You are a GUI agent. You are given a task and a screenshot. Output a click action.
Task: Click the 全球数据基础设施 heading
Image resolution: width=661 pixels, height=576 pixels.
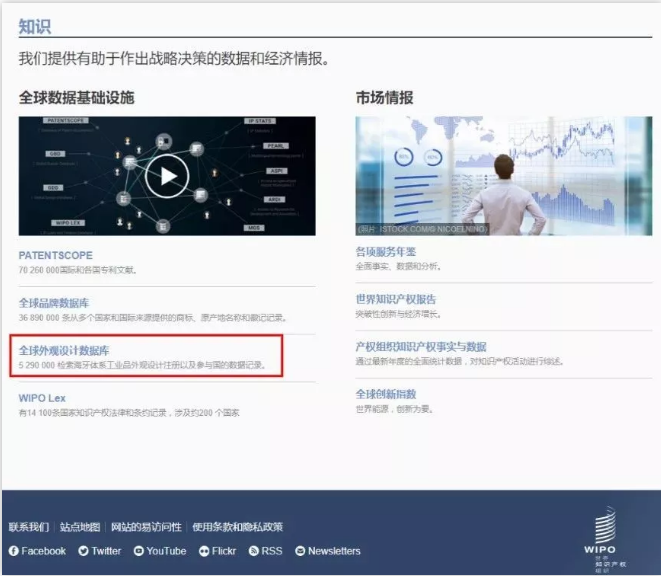pyautogui.click(x=76, y=97)
